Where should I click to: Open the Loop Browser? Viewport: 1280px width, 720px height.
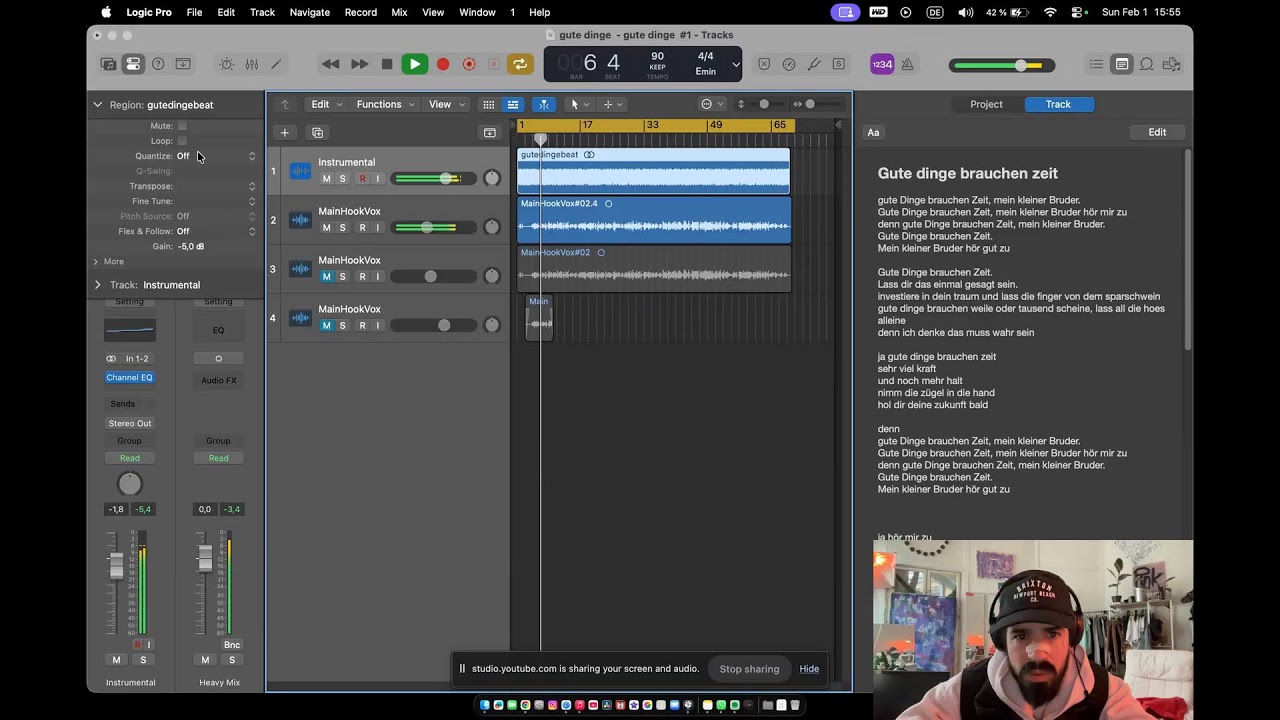(x=1146, y=64)
